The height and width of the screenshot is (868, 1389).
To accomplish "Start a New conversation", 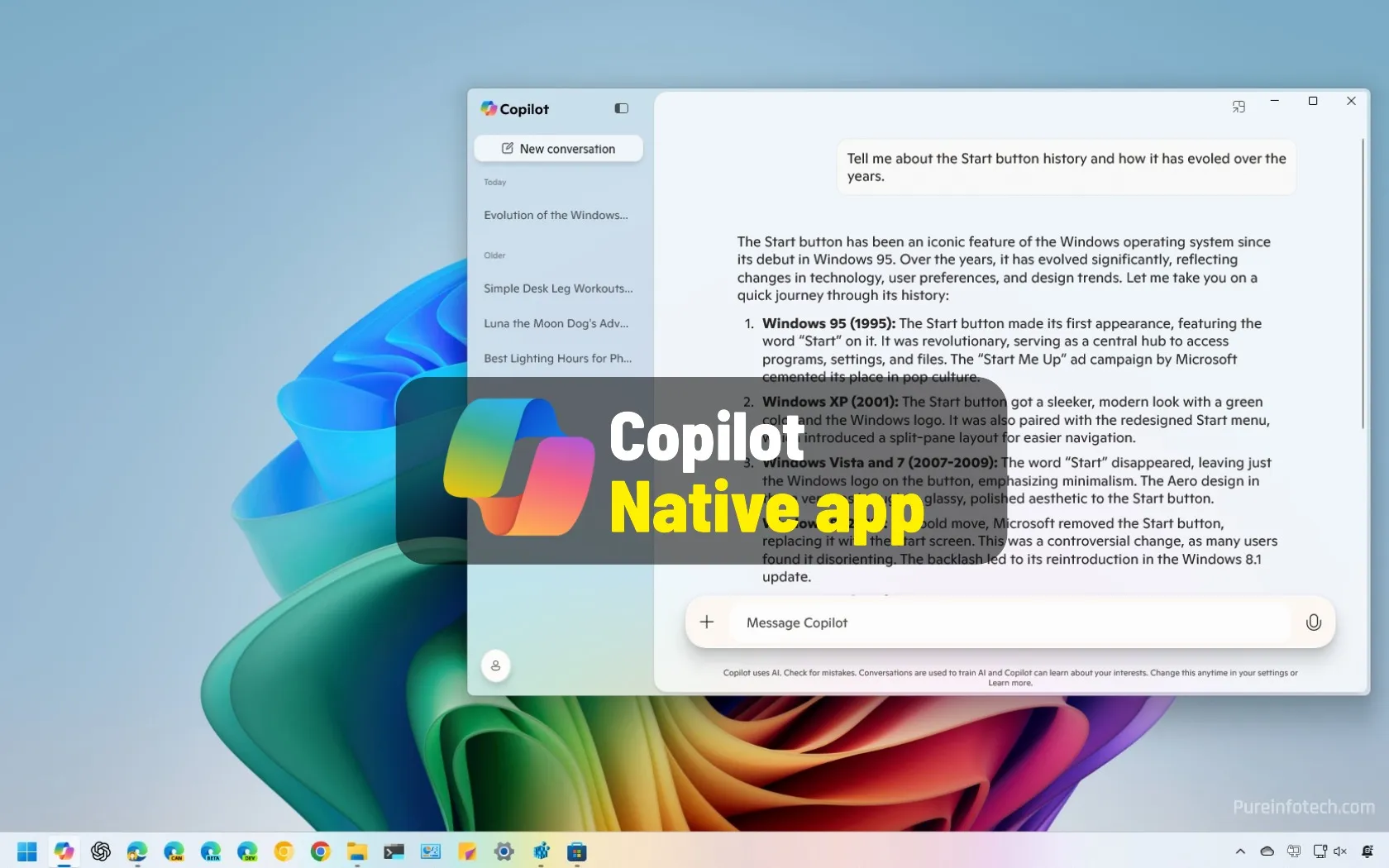I will 558,149.
